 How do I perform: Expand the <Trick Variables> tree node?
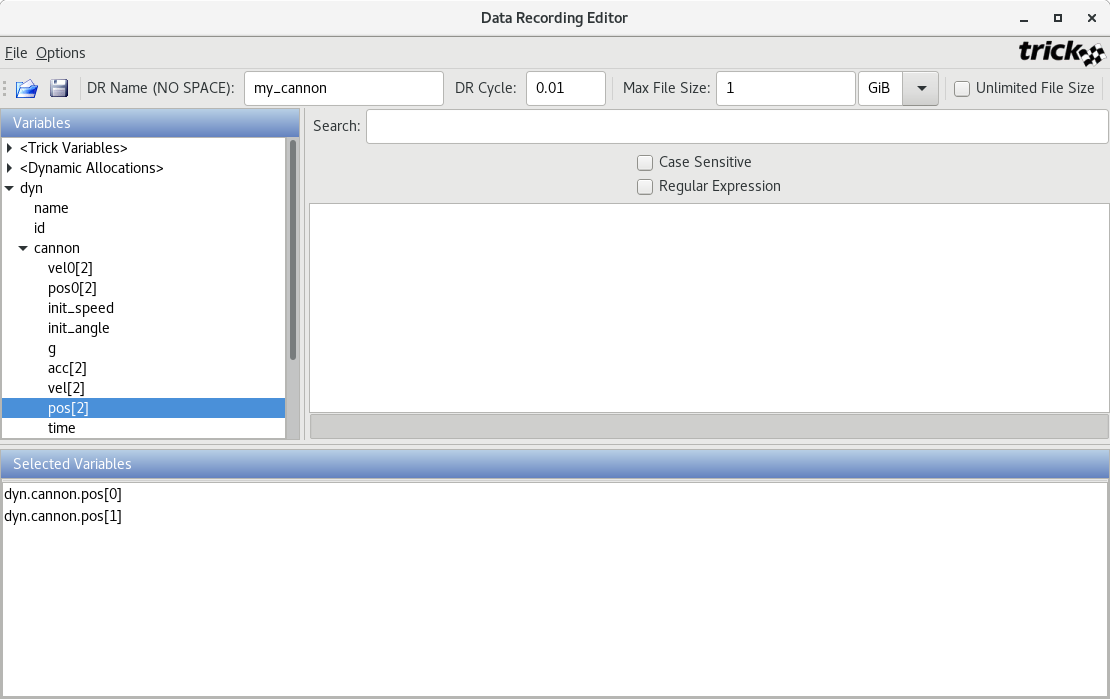tap(9, 148)
